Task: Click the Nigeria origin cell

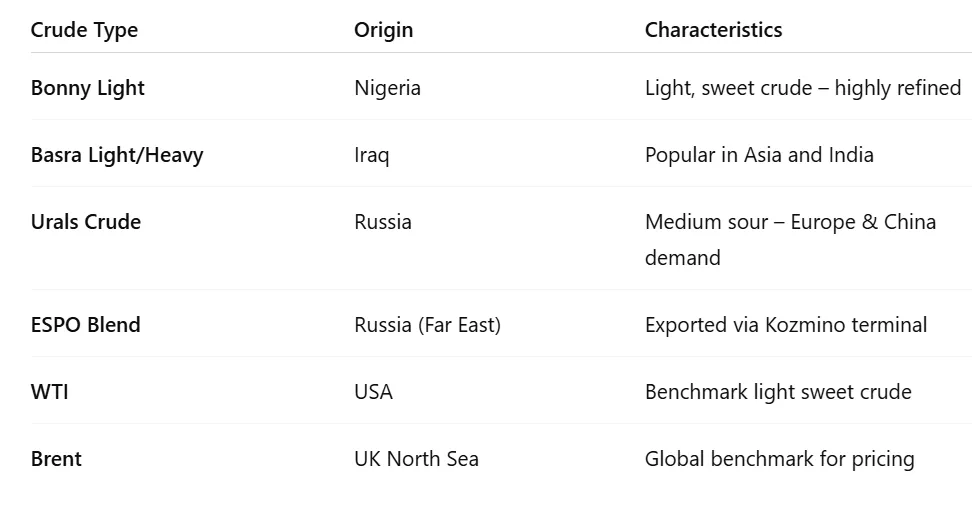Action: [x=387, y=88]
